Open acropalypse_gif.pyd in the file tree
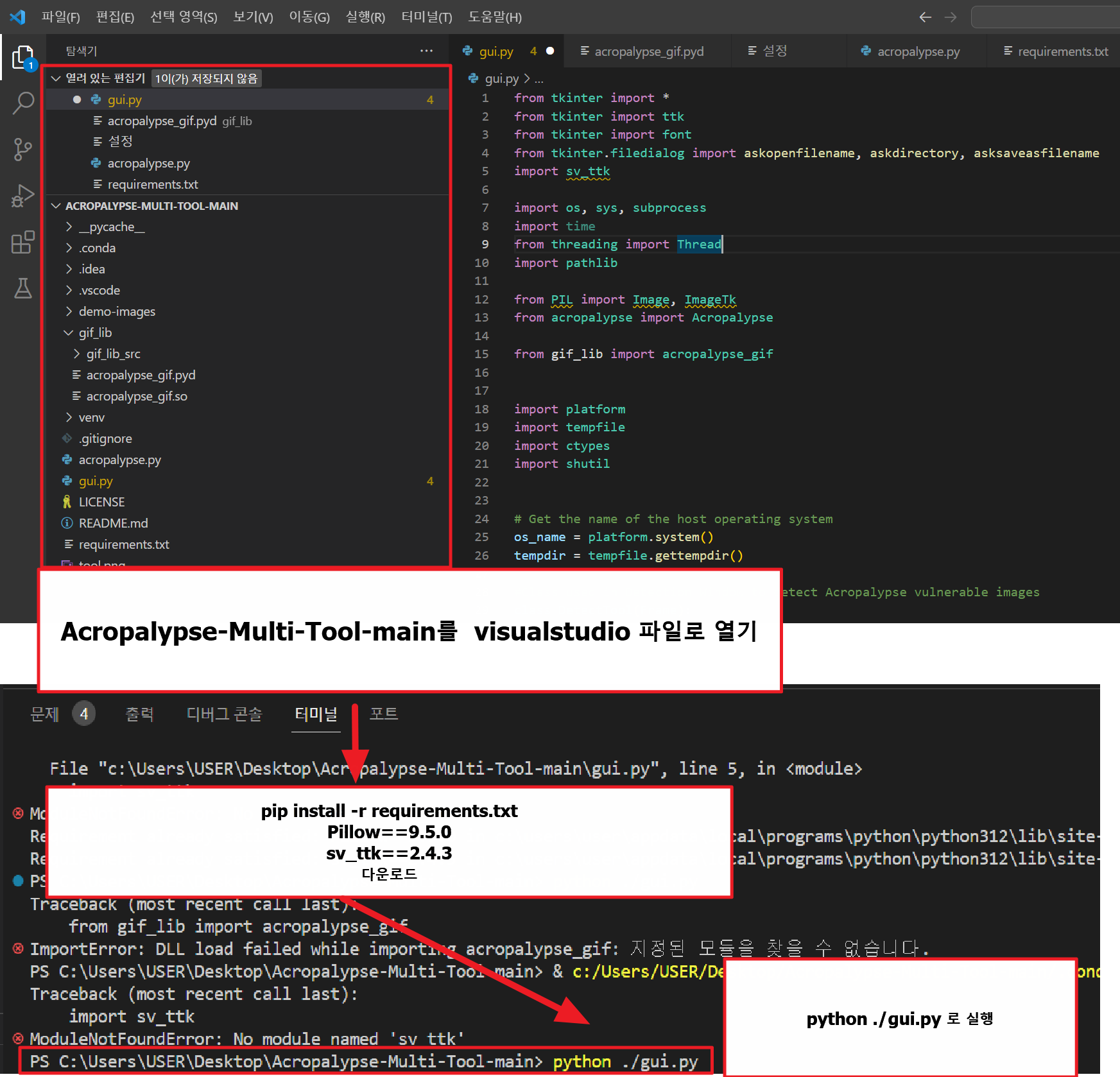Viewport: 1120px width, 1077px height. pos(141,375)
